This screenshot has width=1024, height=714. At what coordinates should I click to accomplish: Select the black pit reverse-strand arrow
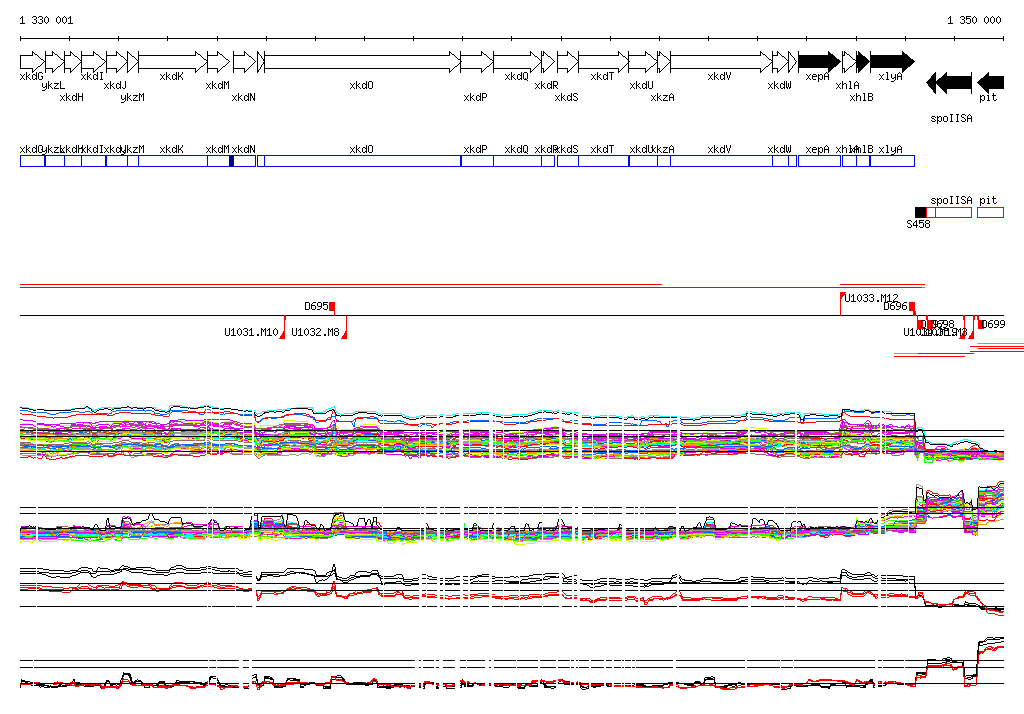pyautogui.click(x=991, y=83)
